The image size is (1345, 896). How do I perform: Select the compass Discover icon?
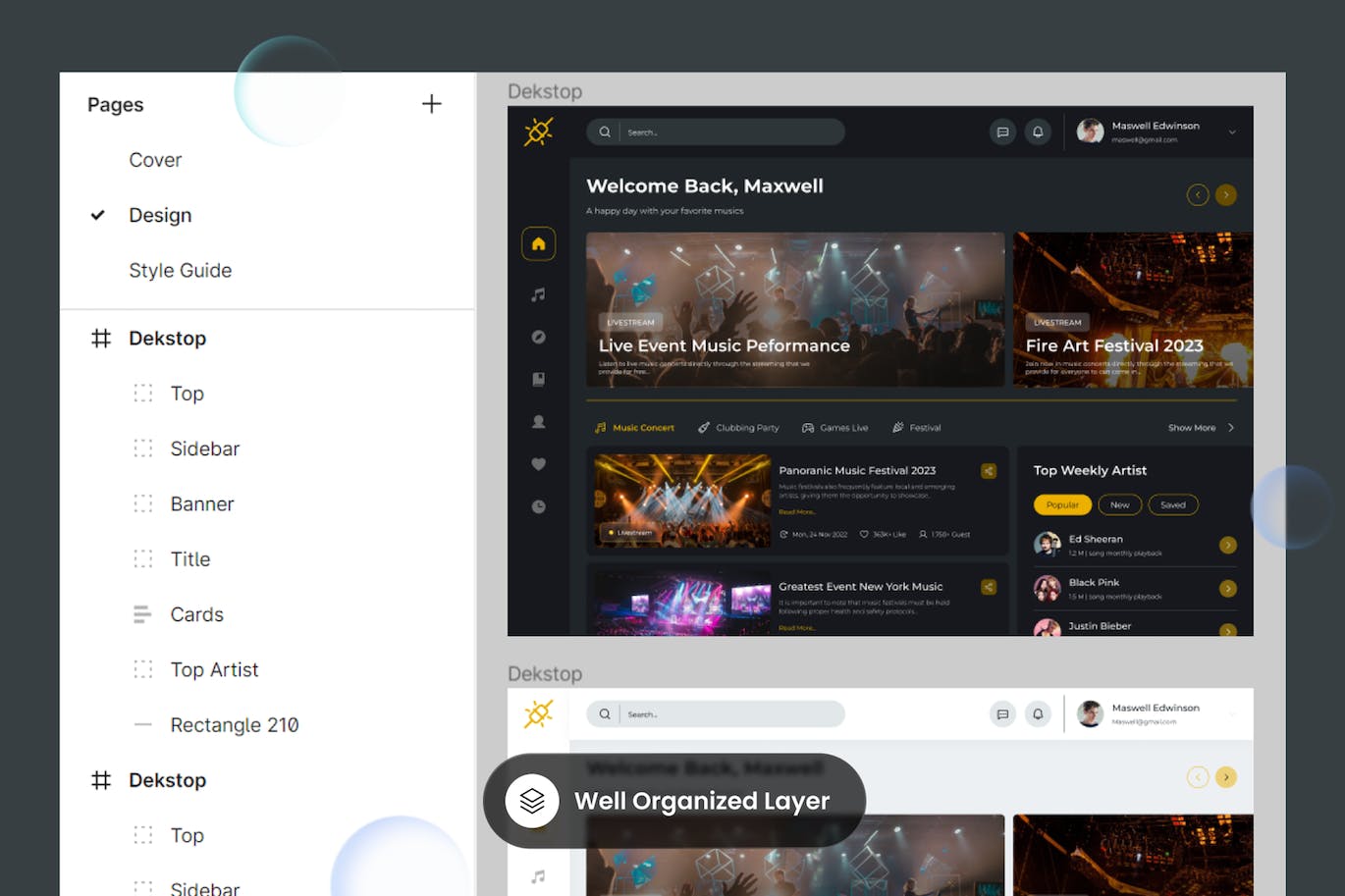[x=538, y=337]
